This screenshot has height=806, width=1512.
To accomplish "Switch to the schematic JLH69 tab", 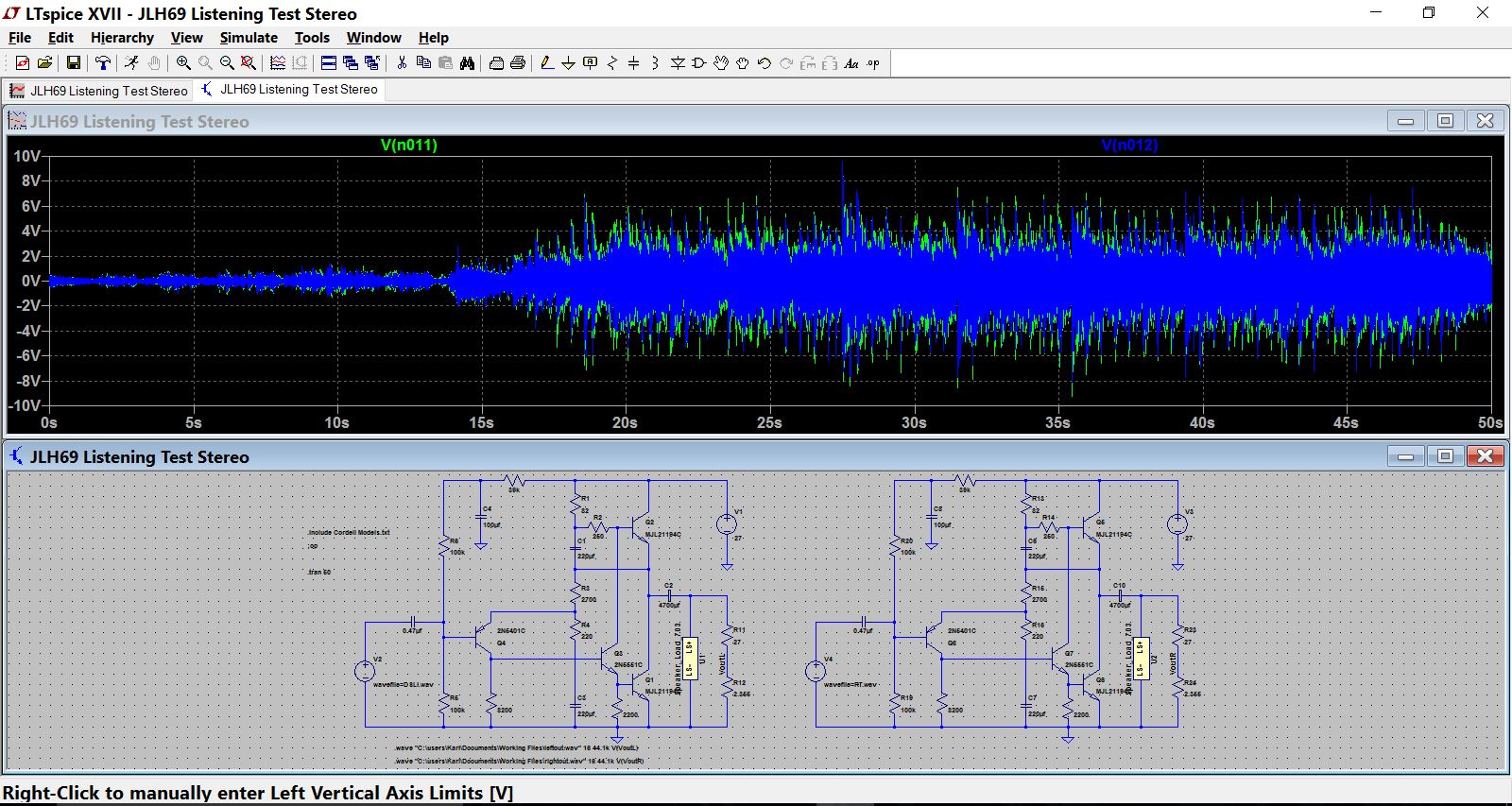I will [289, 90].
